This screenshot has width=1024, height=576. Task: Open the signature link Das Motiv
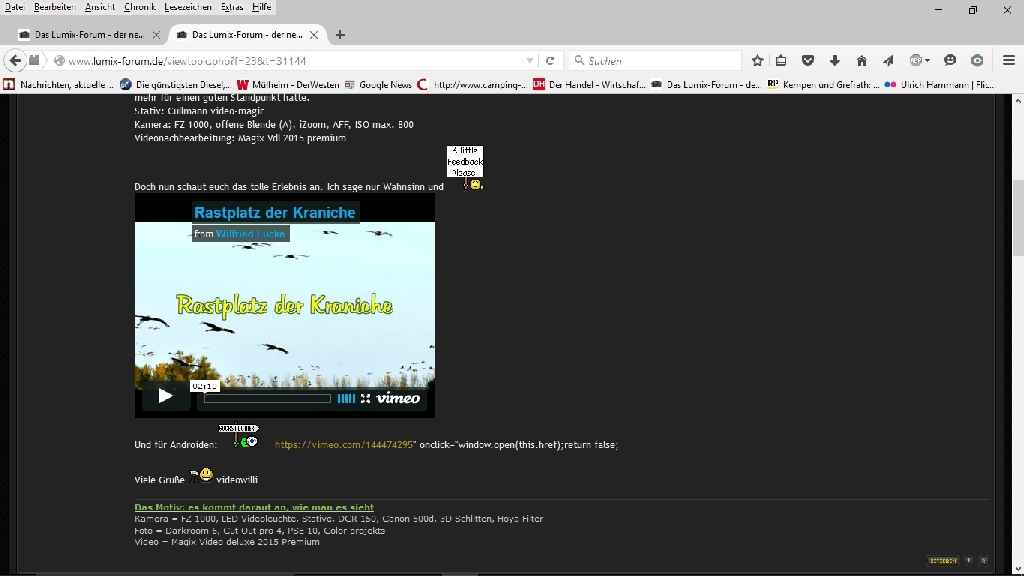click(x=254, y=507)
